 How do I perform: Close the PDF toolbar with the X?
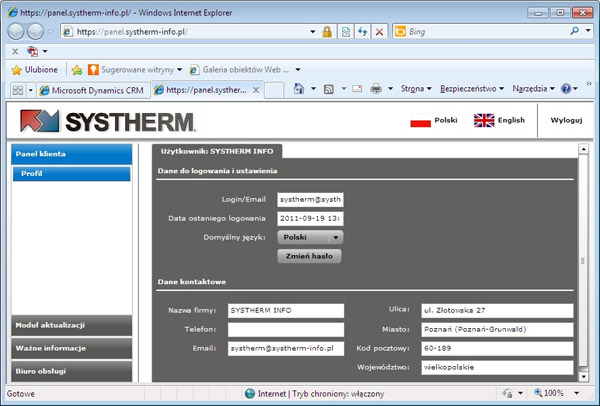coord(15,51)
